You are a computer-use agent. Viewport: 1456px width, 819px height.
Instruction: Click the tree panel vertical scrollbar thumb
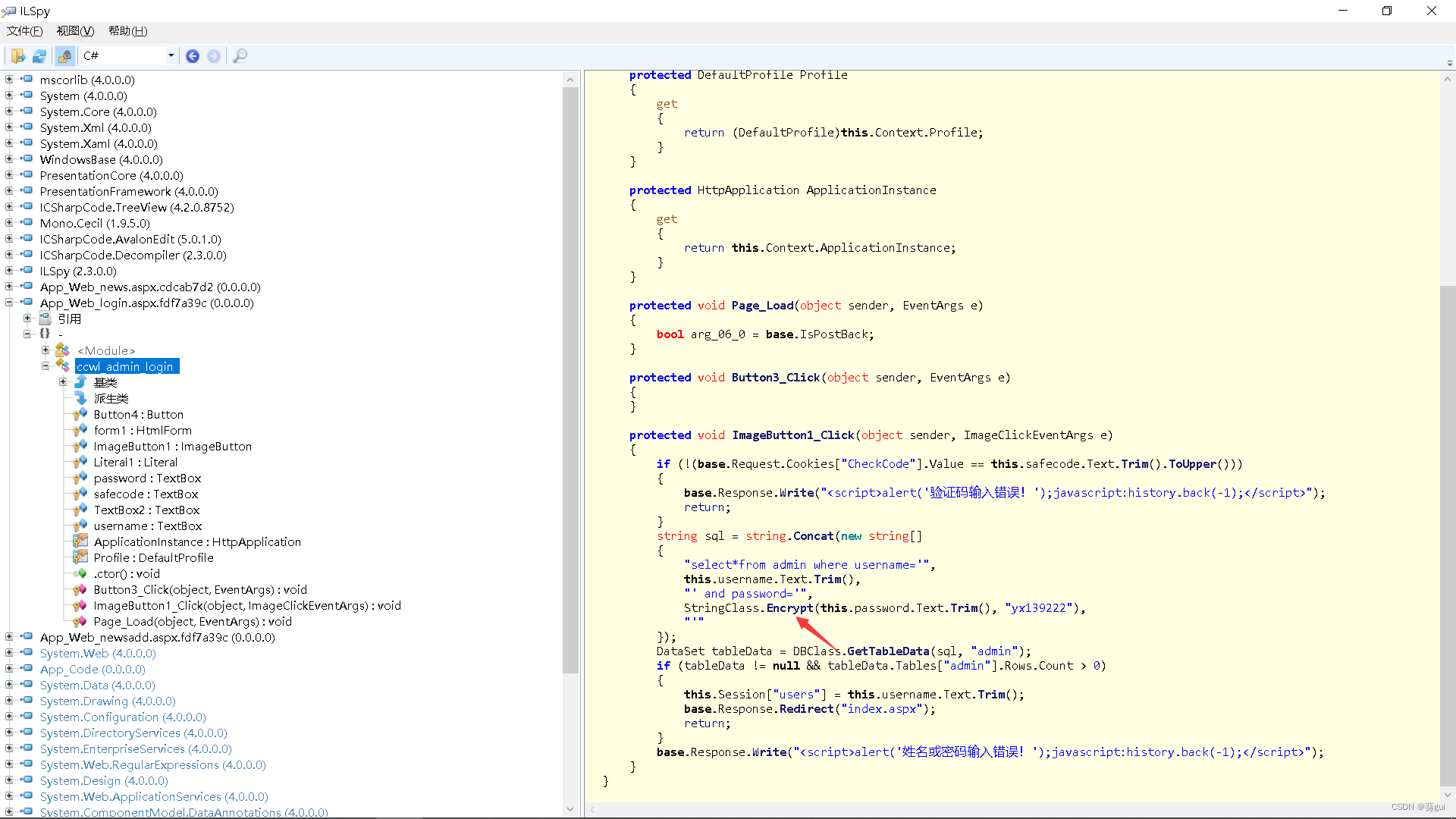pyautogui.click(x=570, y=379)
